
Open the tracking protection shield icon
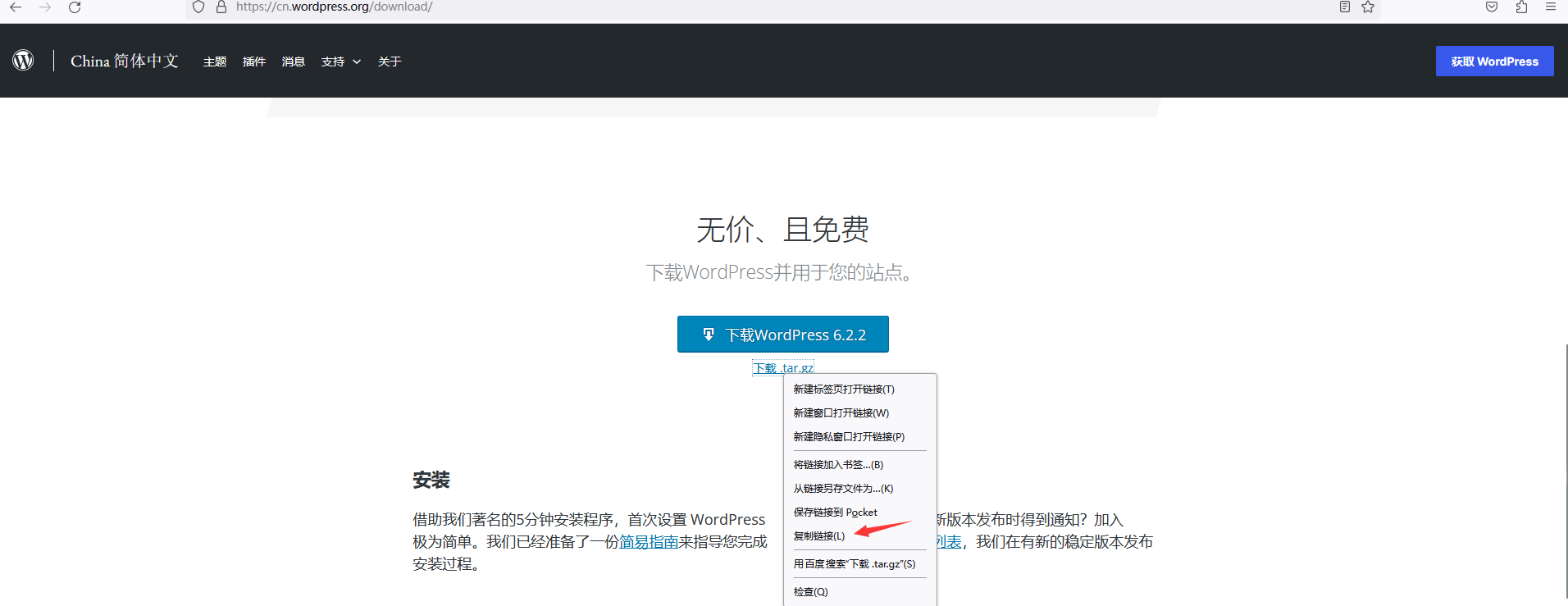coord(198,7)
